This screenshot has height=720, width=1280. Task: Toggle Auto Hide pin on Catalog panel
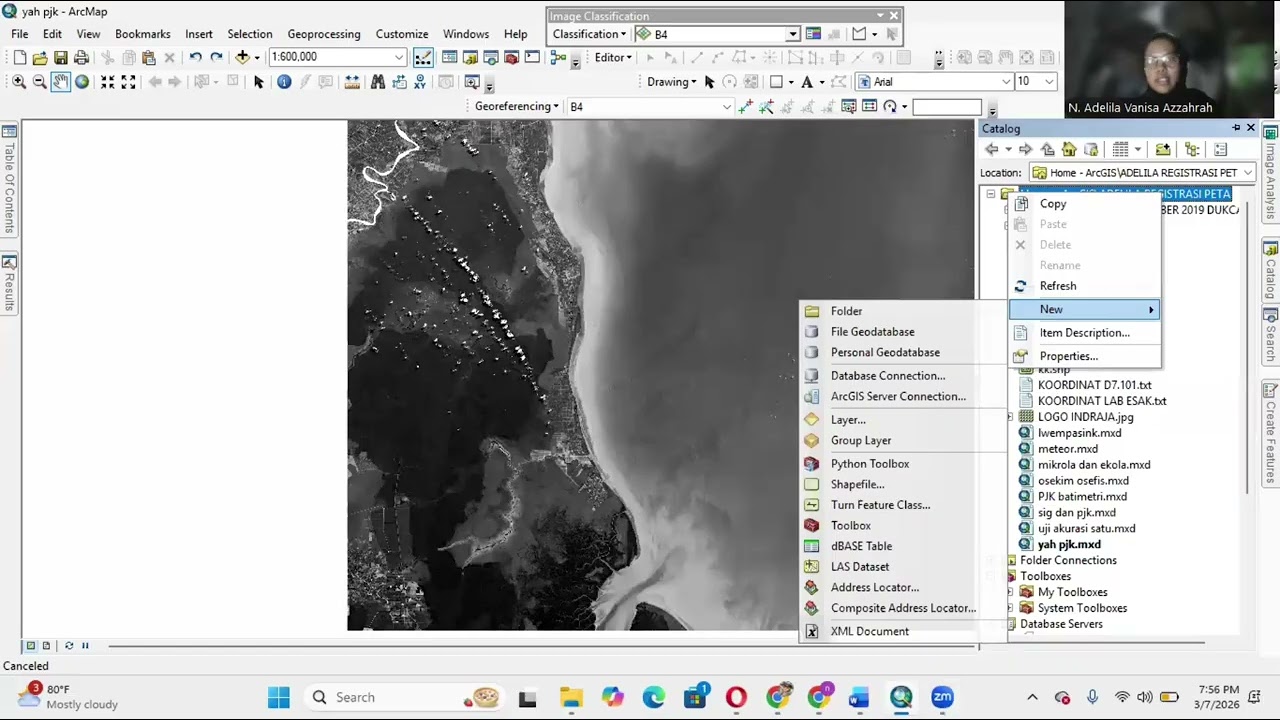(1236, 128)
